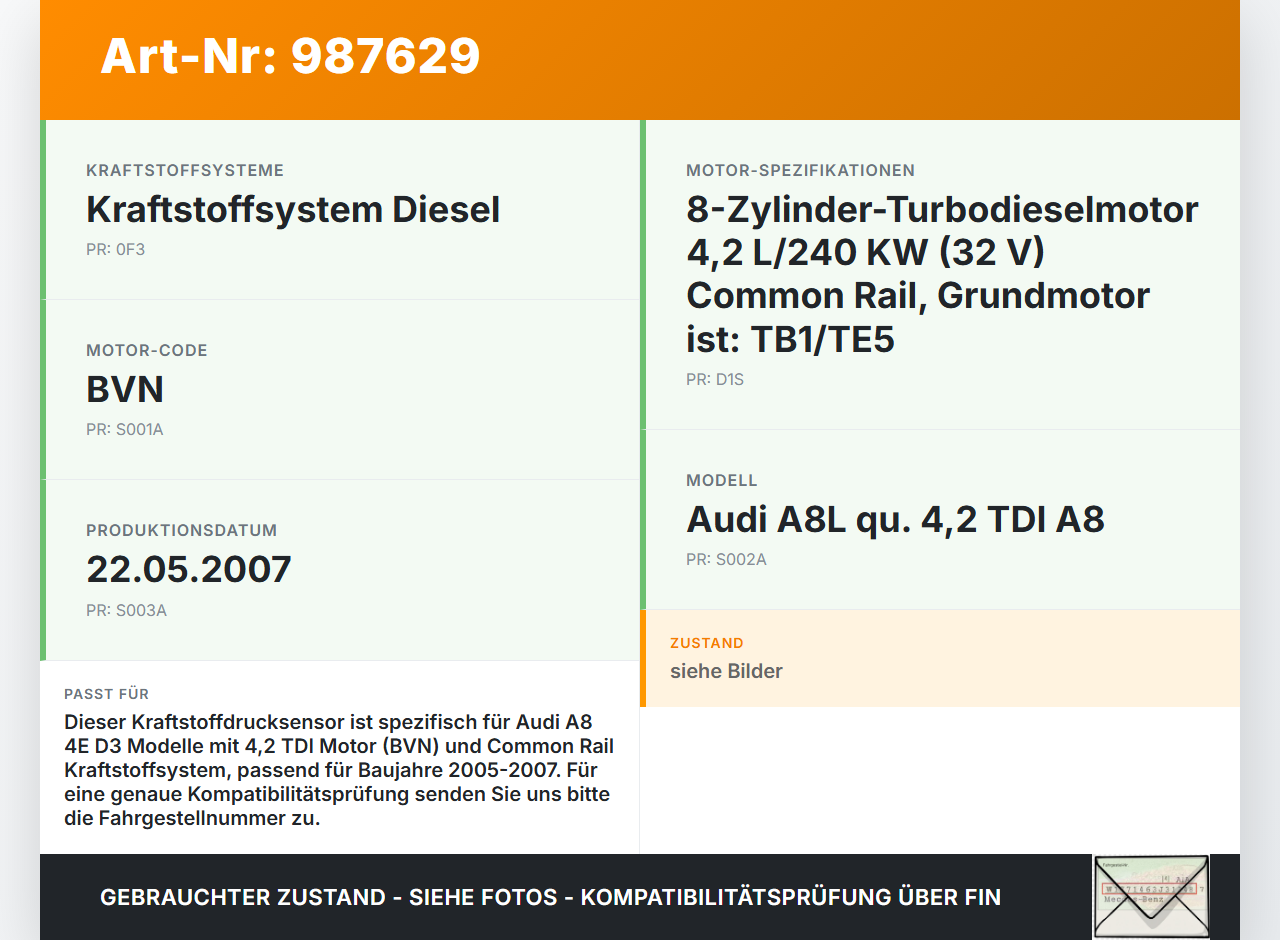Viewport: 1280px width, 940px height.
Task: Select the PR: S001A code label
Action: pyautogui.click(x=125, y=429)
